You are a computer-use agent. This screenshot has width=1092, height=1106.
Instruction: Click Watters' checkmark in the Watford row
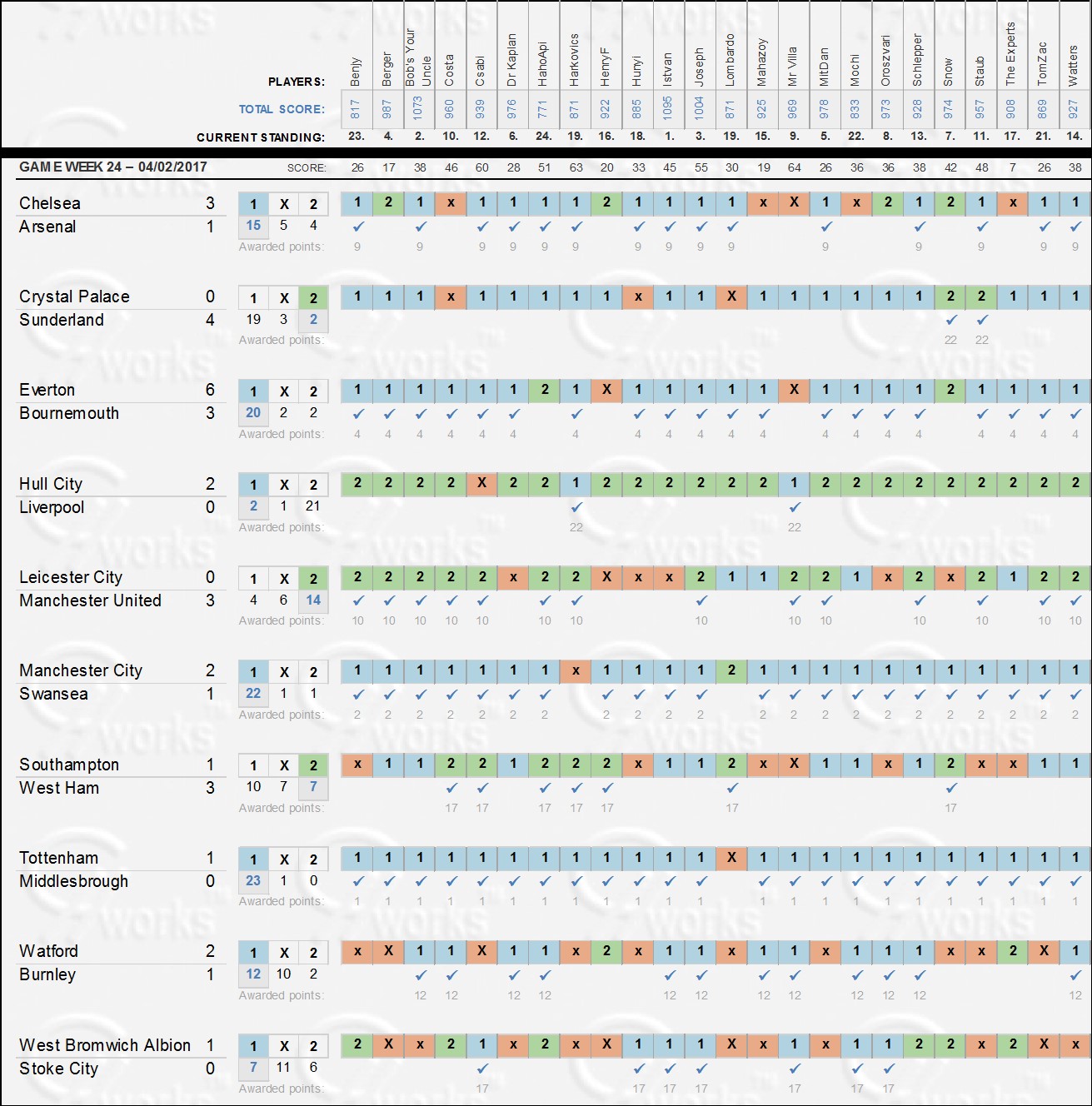pyautogui.click(x=1075, y=974)
